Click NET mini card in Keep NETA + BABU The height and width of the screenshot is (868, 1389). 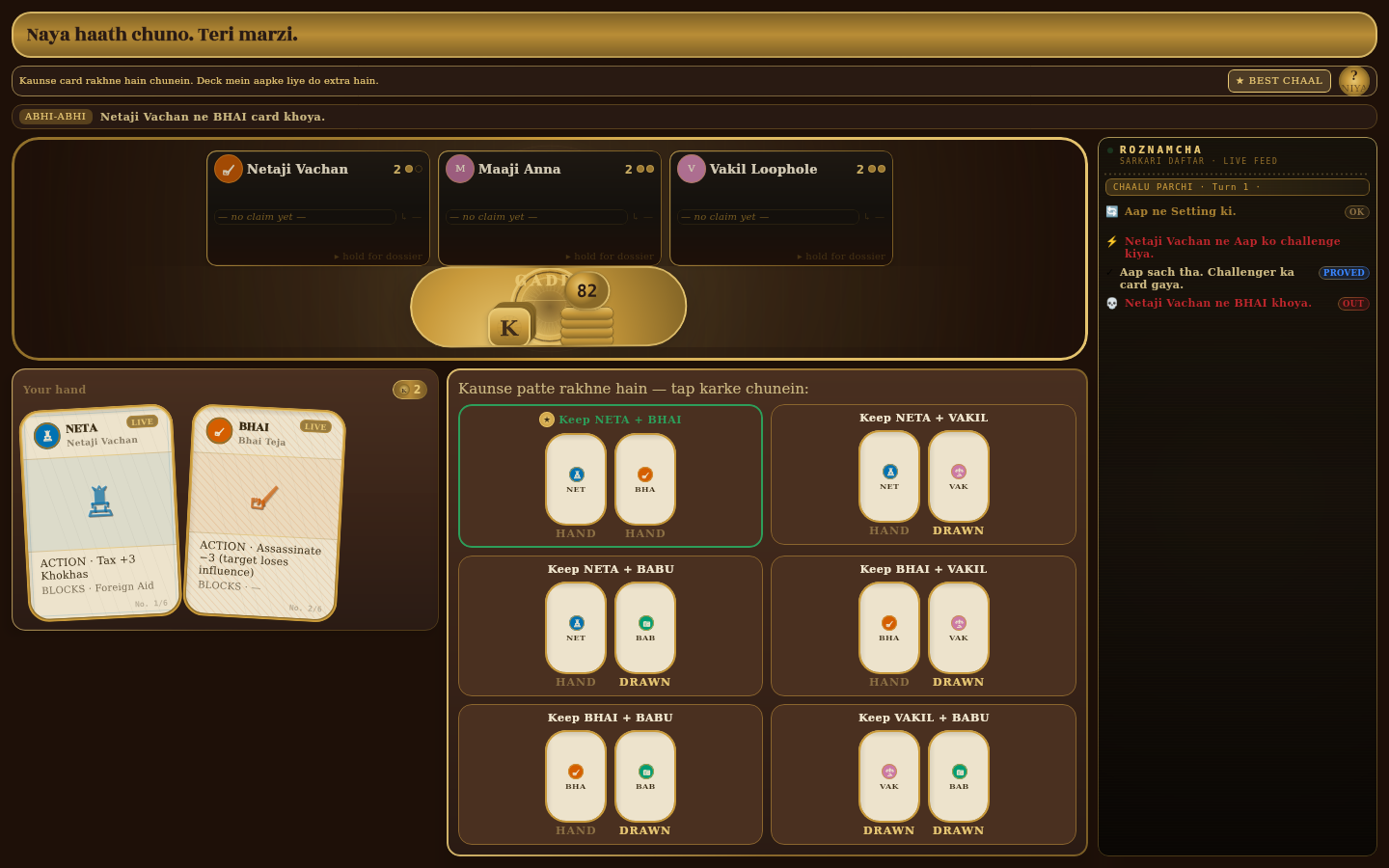[x=576, y=628]
